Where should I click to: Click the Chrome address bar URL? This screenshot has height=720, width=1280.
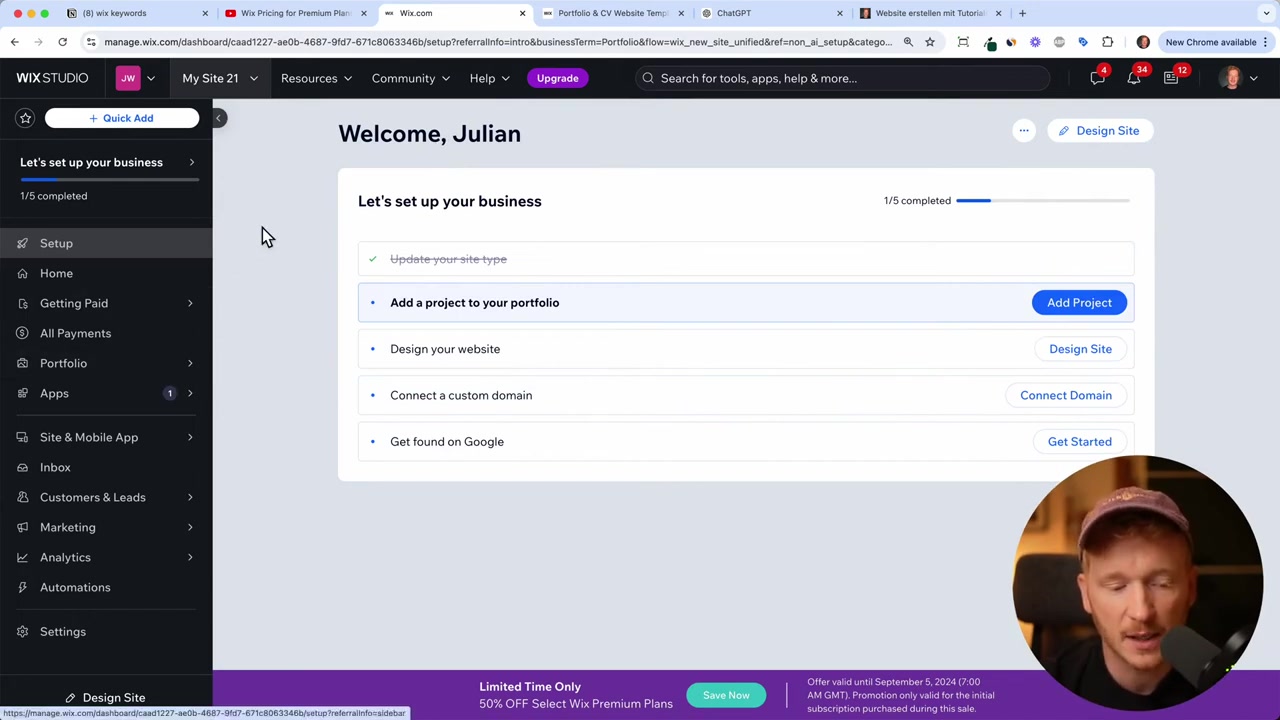click(497, 42)
